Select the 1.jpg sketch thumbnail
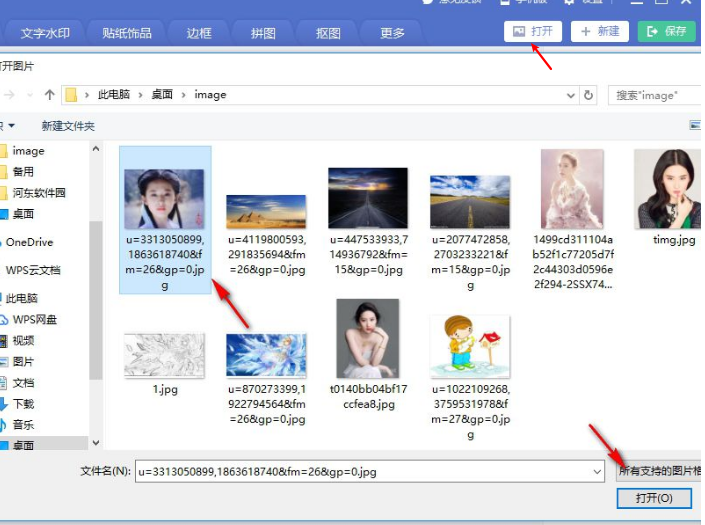Screen dimensions: 705x525 165,356
